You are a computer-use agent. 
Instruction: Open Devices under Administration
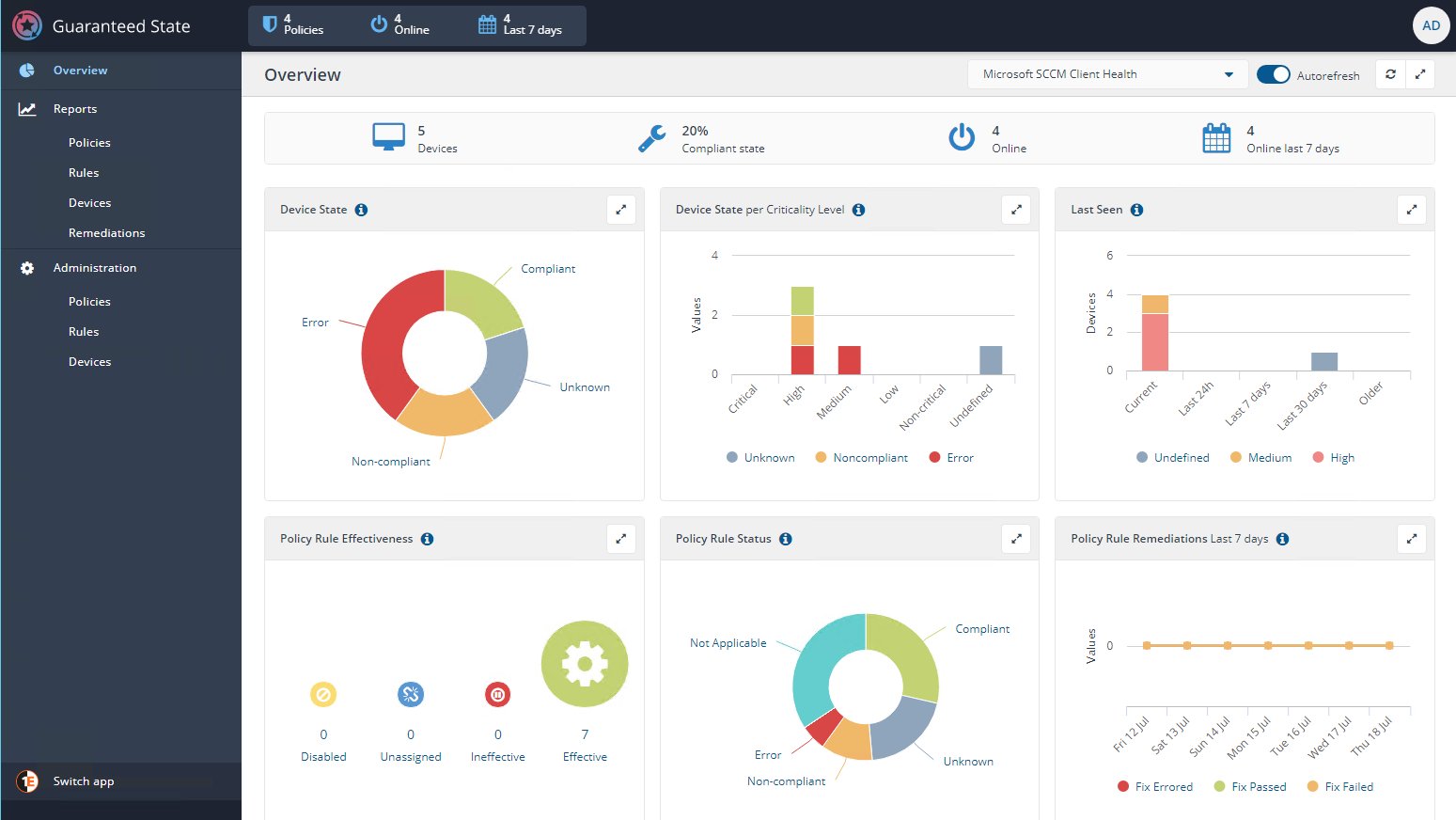click(89, 362)
